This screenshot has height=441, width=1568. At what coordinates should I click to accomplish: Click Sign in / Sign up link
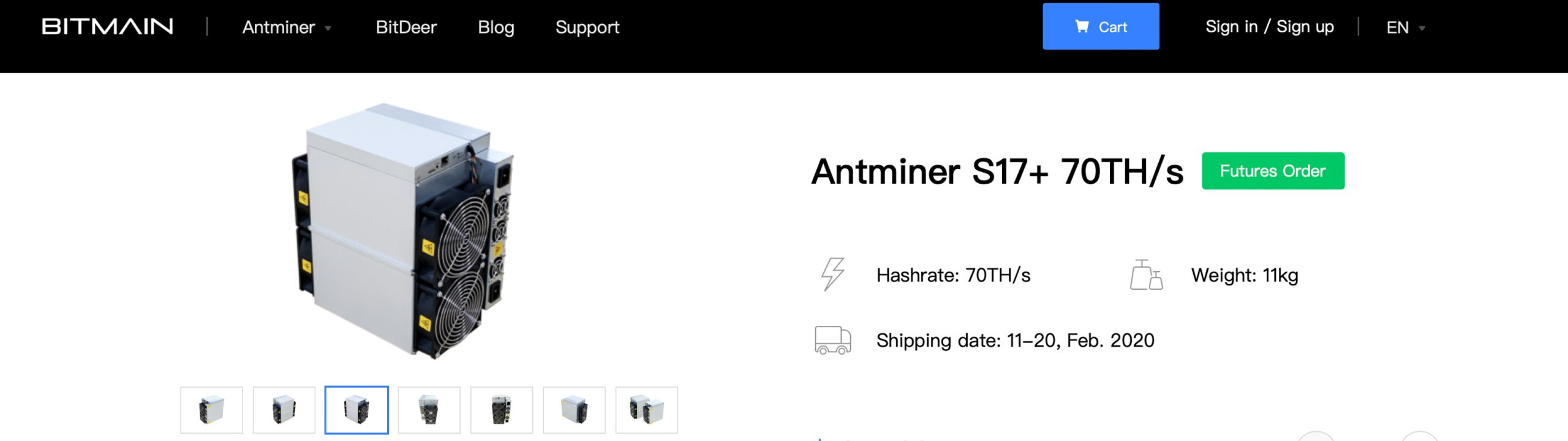(1269, 27)
